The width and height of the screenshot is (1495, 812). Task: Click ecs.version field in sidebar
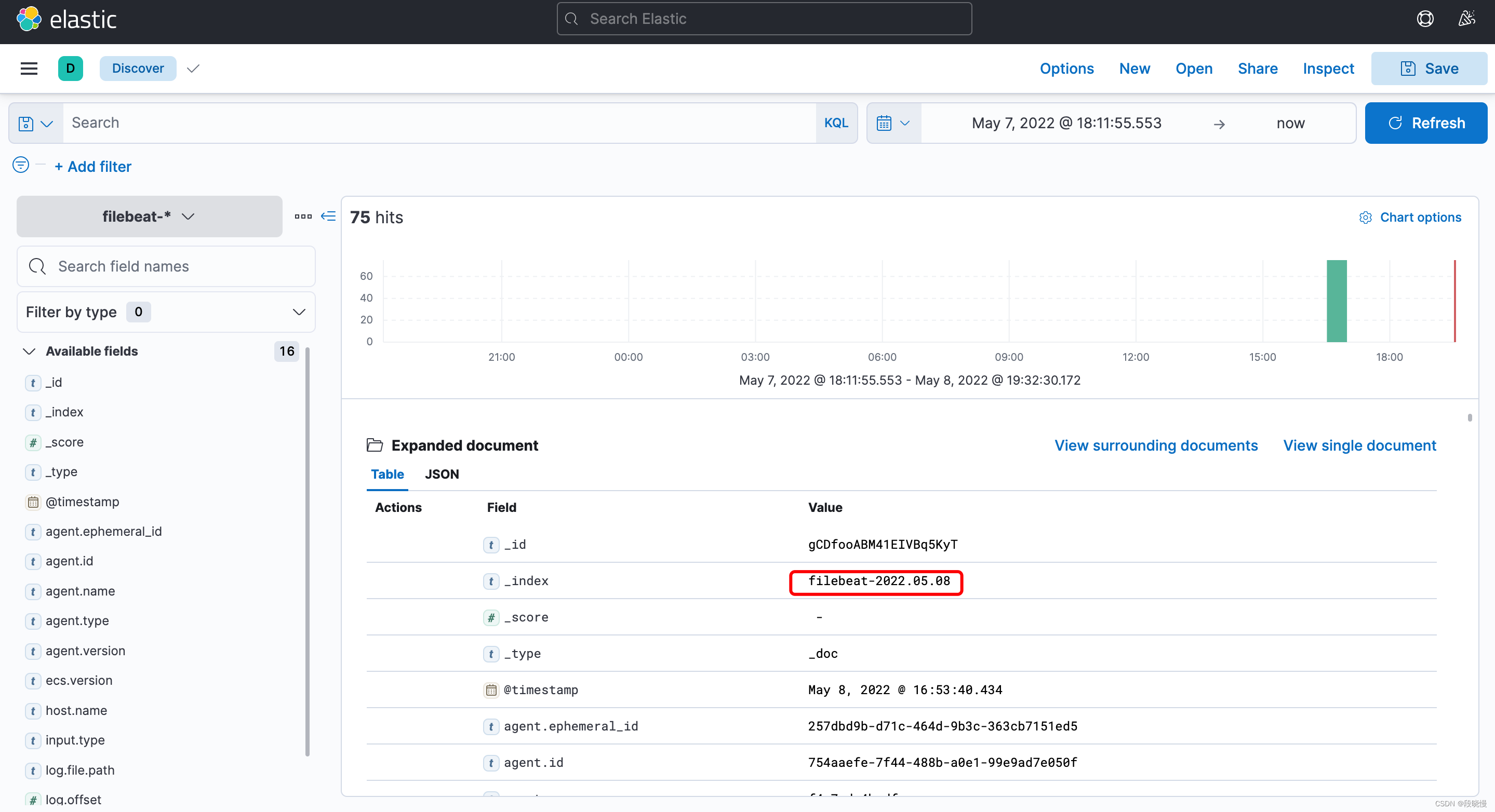(79, 680)
